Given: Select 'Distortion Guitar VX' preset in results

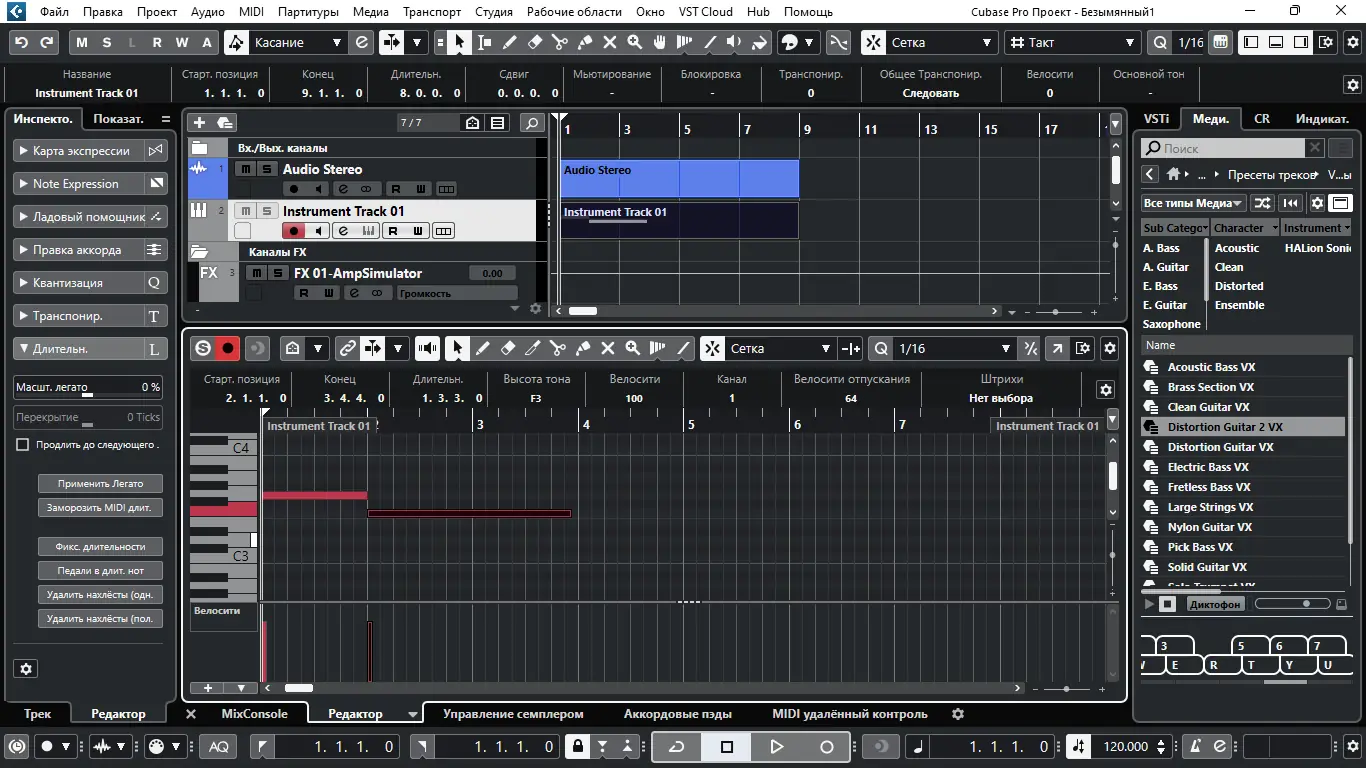Looking at the screenshot, I should tap(1243, 447).
